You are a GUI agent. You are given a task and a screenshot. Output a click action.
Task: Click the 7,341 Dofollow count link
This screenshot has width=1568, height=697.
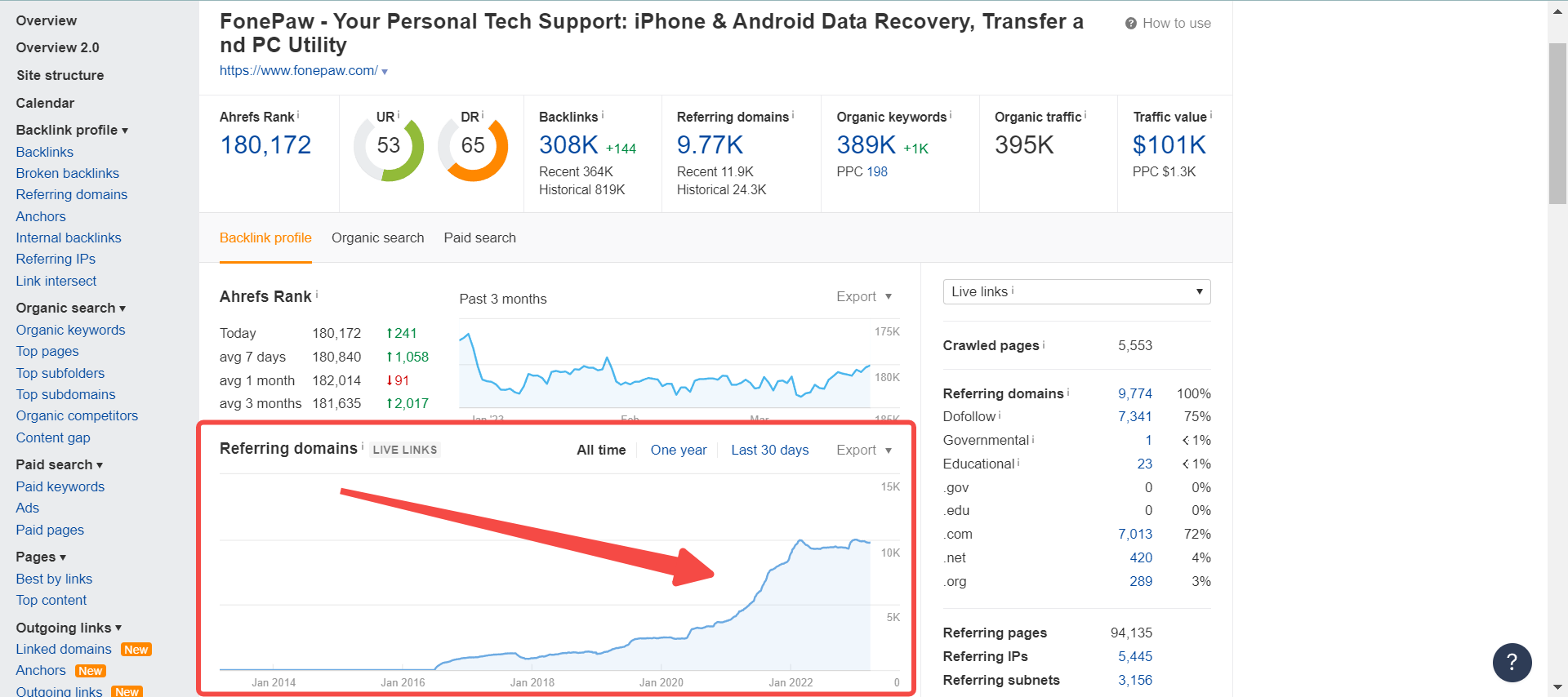[1135, 417]
